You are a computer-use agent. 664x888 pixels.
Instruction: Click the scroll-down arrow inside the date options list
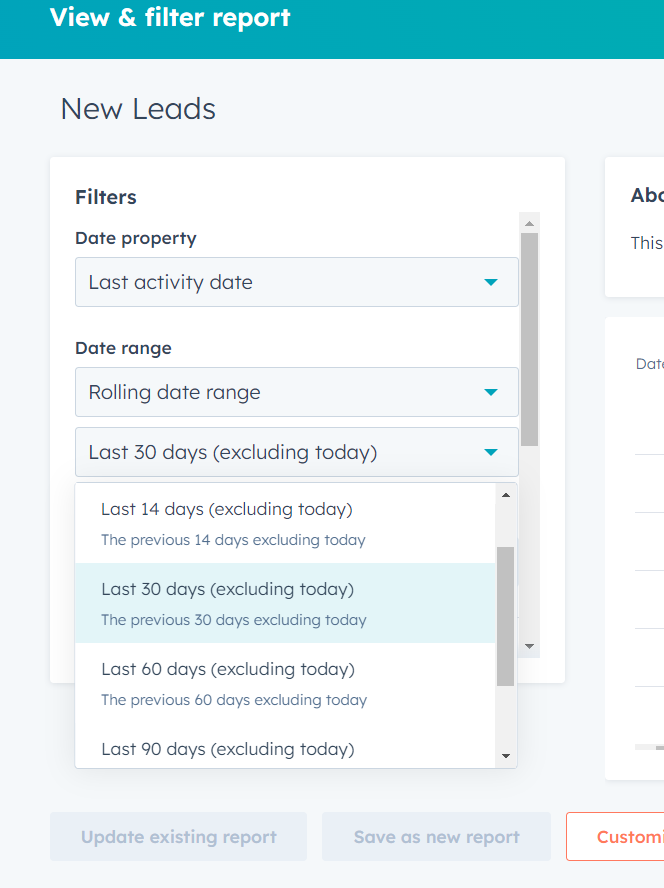[506, 756]
